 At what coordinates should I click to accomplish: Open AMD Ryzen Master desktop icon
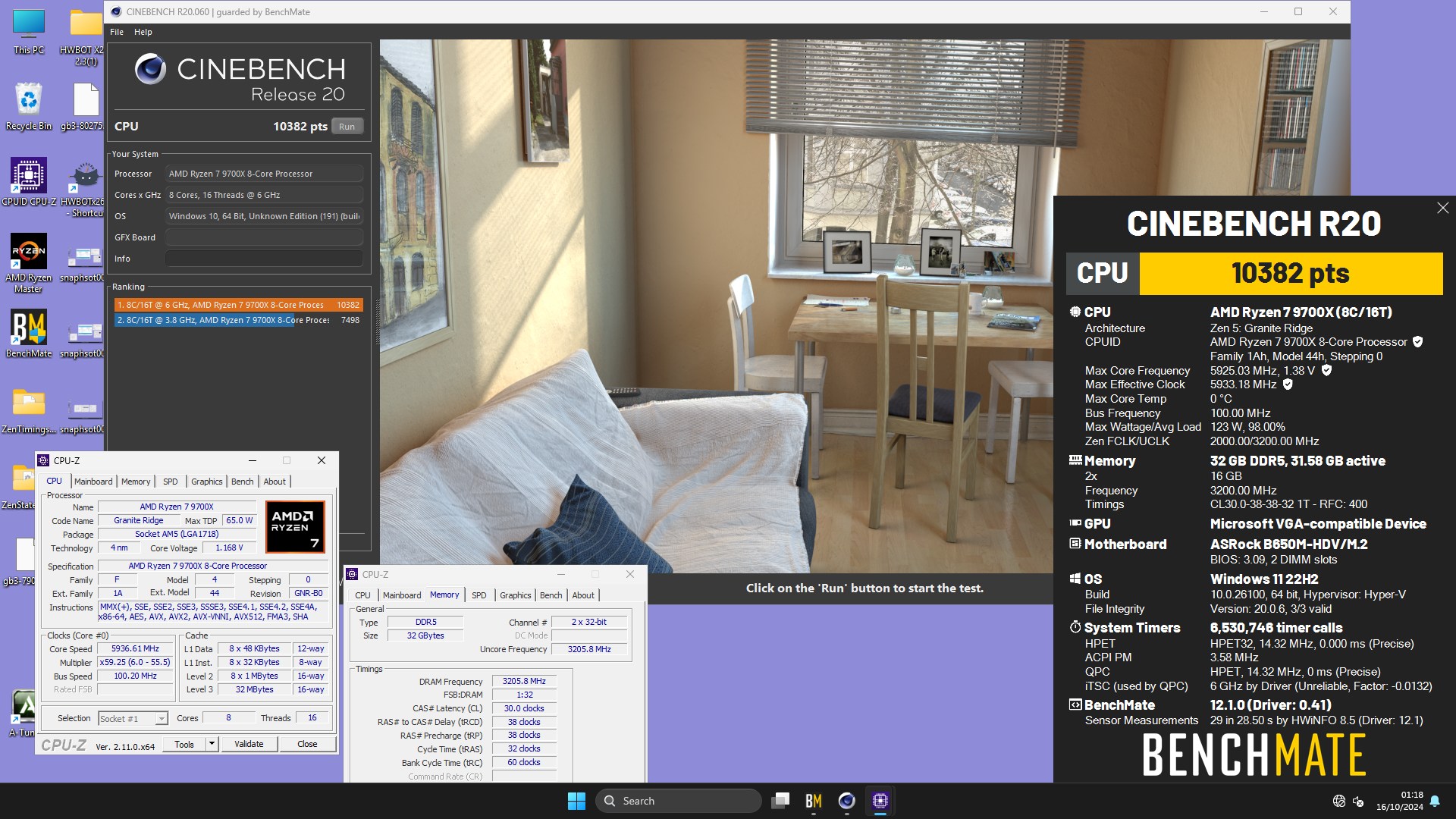pos(29,262)
